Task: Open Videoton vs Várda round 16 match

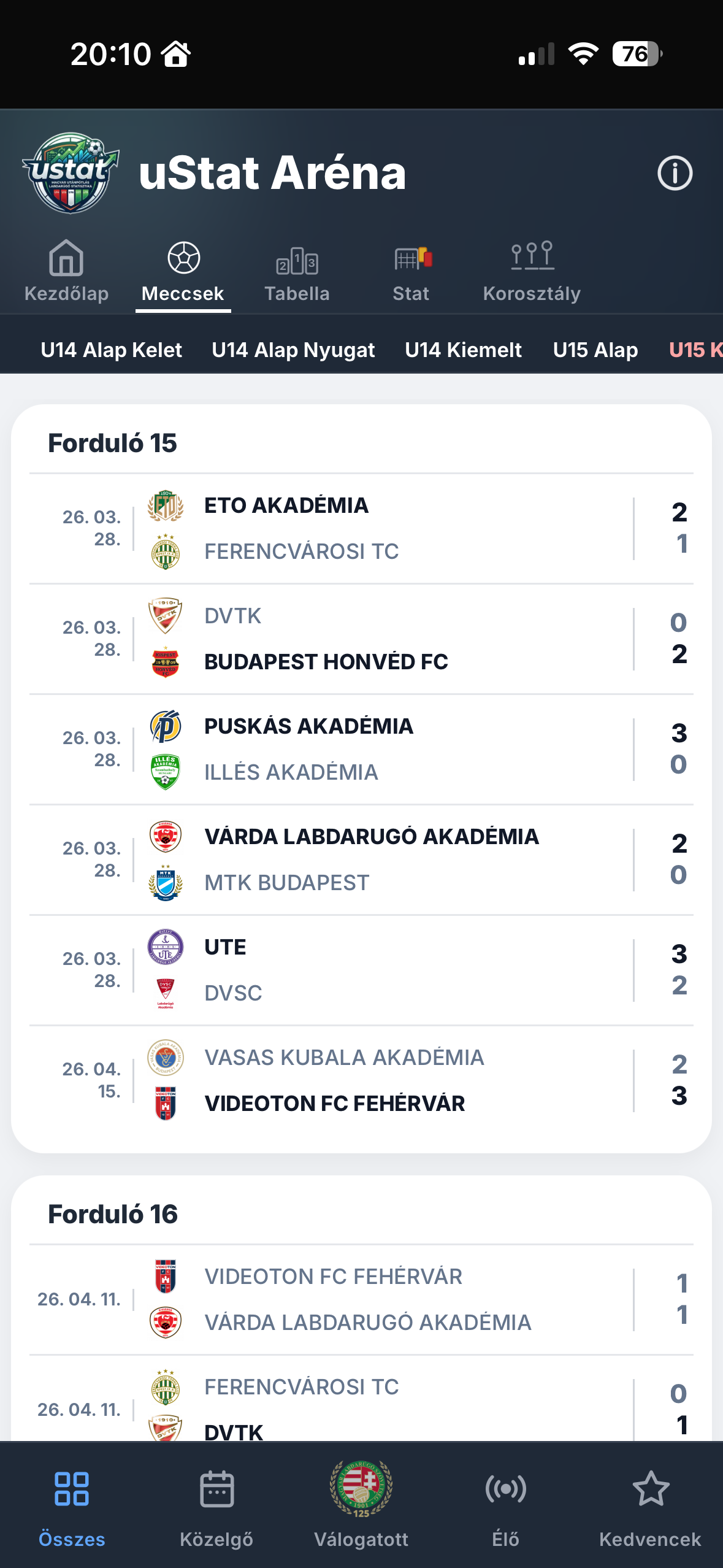Action: [x=361, y=1299]
